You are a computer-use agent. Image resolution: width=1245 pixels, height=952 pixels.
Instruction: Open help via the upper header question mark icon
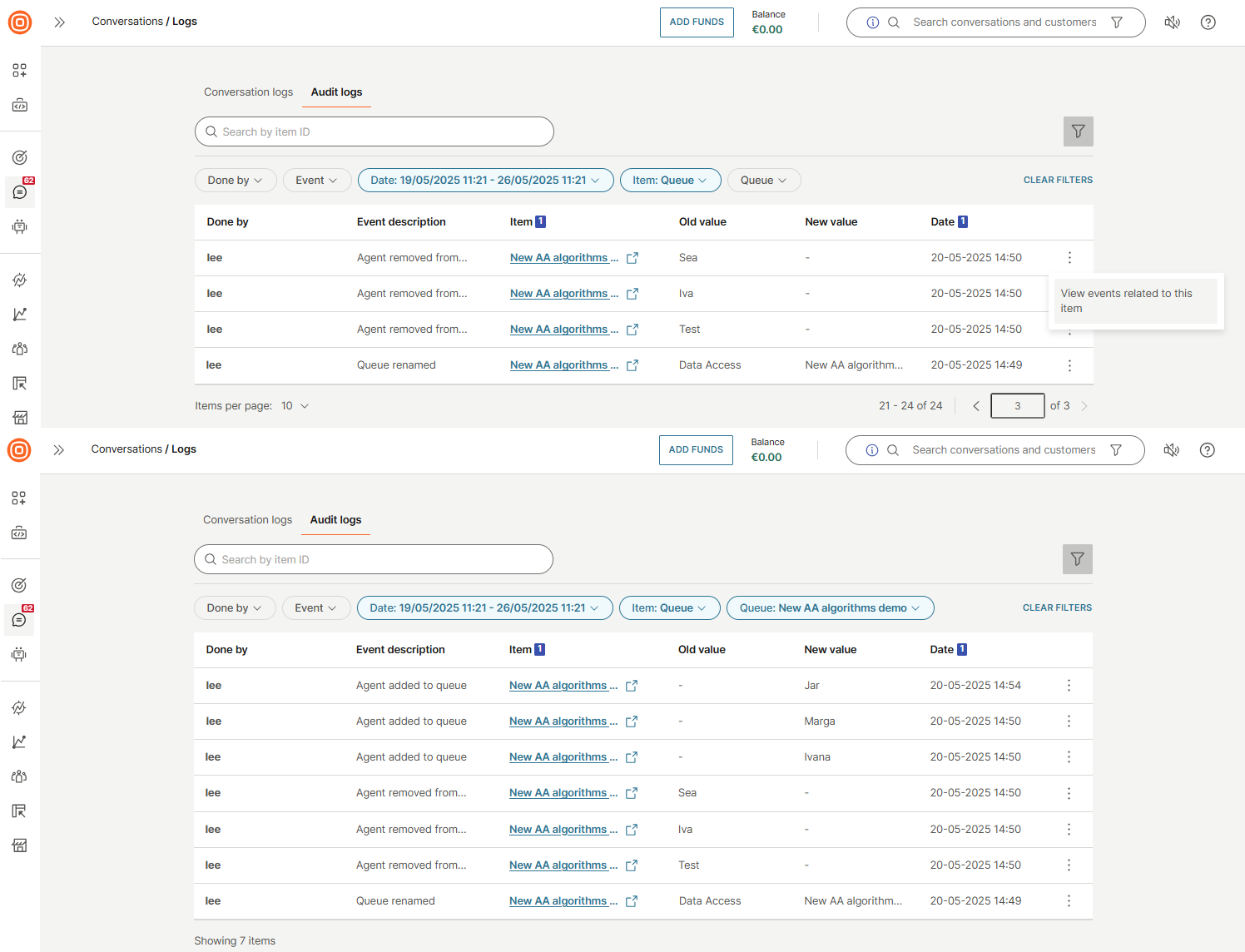1208,22
